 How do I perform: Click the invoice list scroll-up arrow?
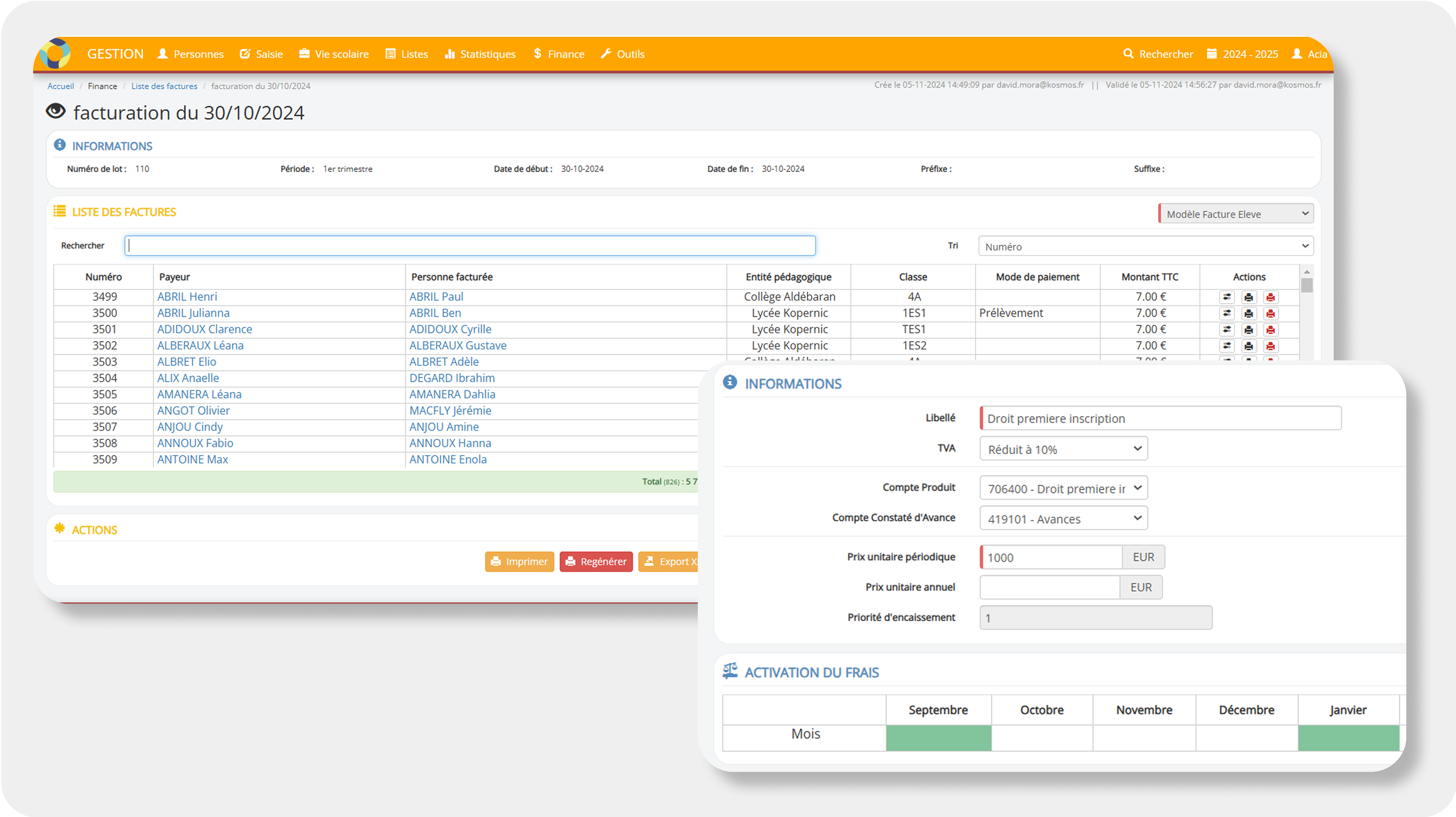1306,271
